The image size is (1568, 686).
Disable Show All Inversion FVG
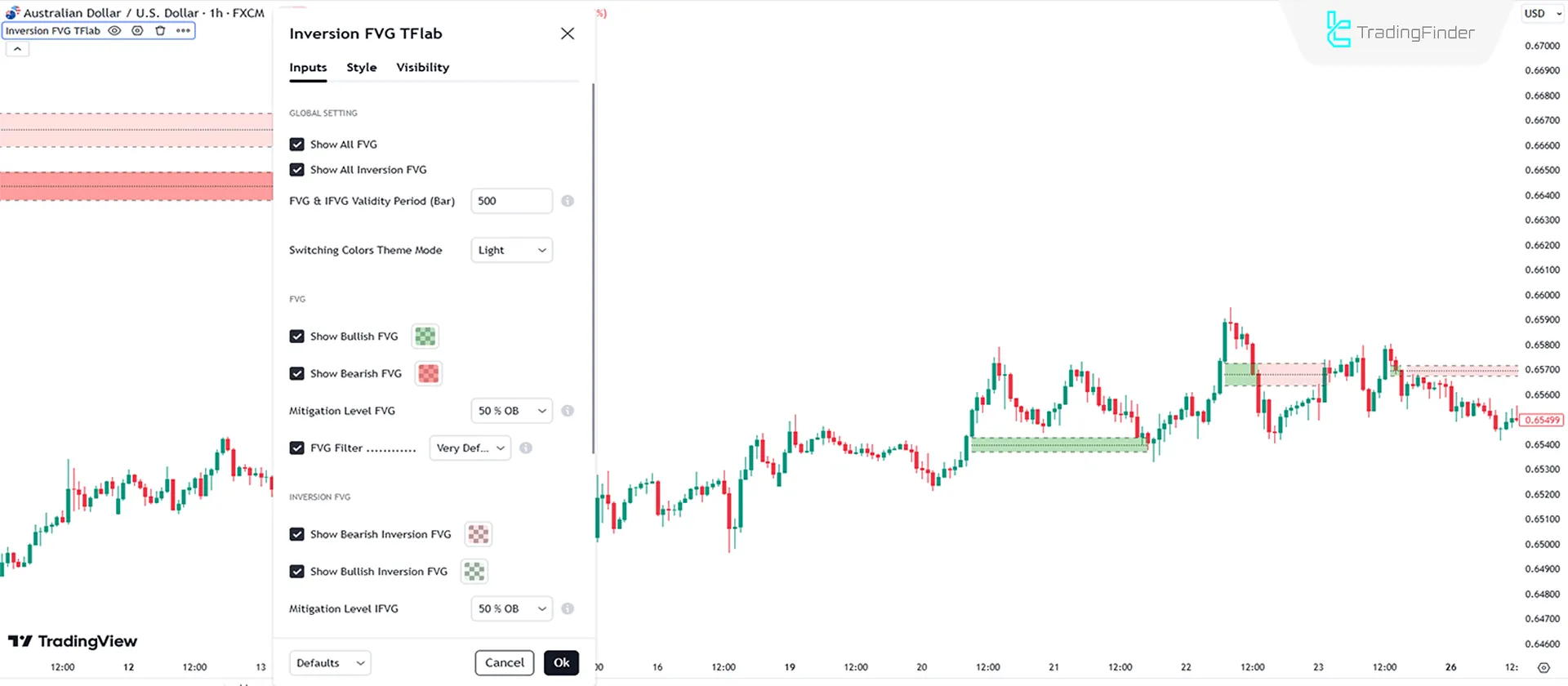[x=297, y=170]
